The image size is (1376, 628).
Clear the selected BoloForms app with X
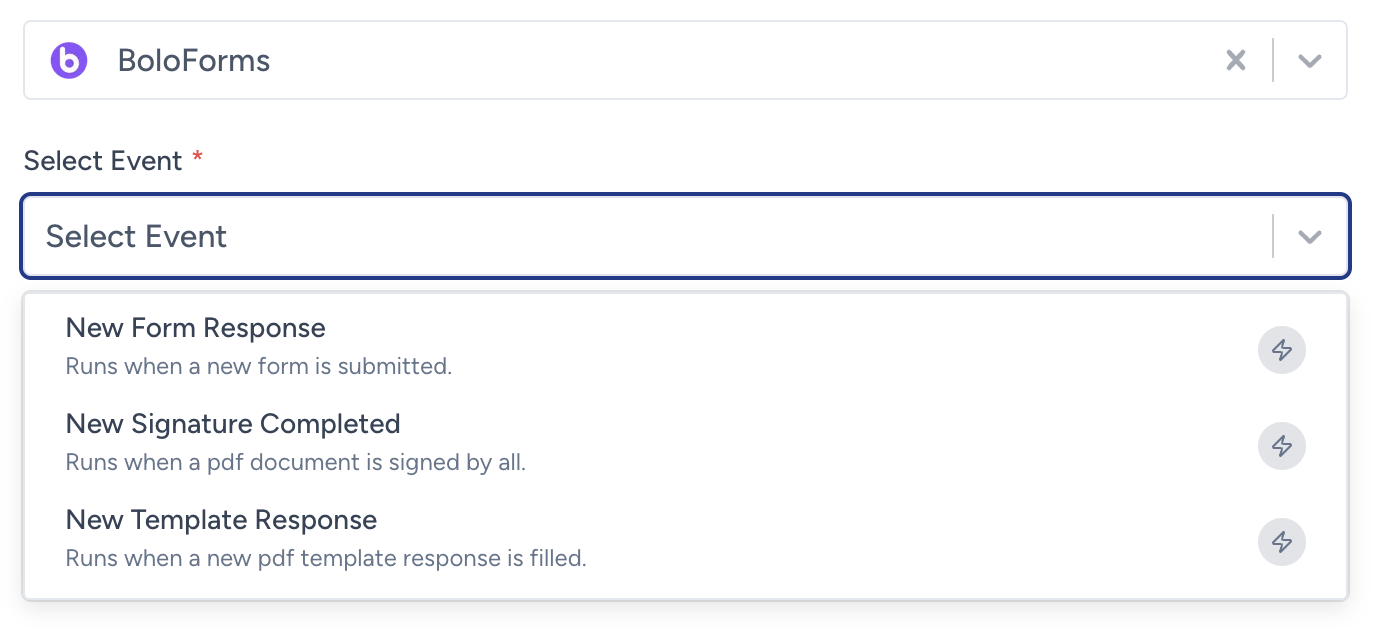click(x=1236, y=61)
